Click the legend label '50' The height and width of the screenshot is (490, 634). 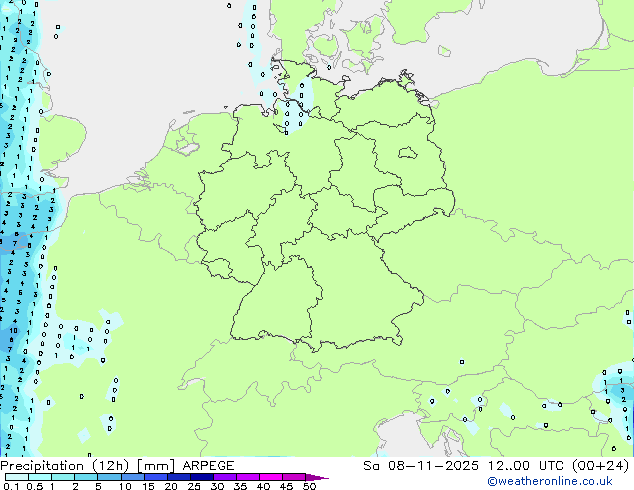click(x=309, y=486)
